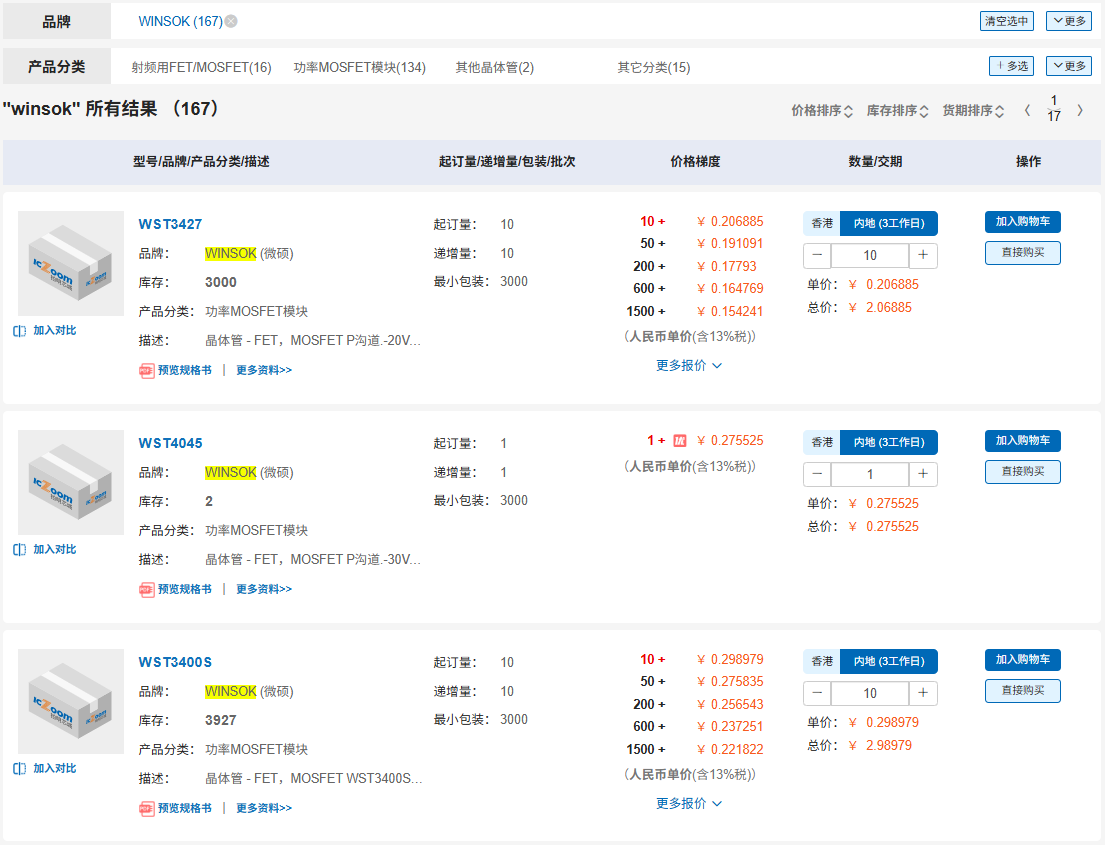Open 更多资料>> for WST3427
This screenshot has height=845, width=1105.
264,371
